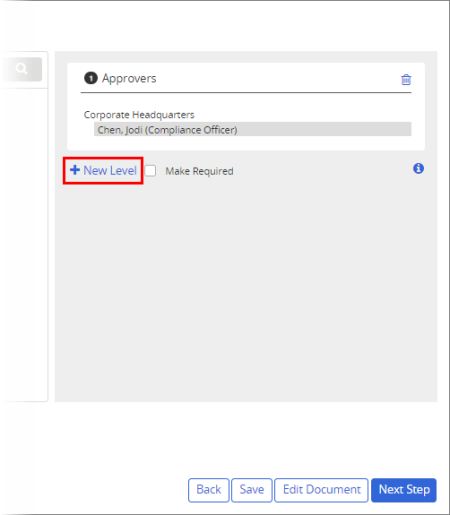The image size is (450, 515).
Task: Select the Approvers level heading
Action: click(x=129, y=78)
